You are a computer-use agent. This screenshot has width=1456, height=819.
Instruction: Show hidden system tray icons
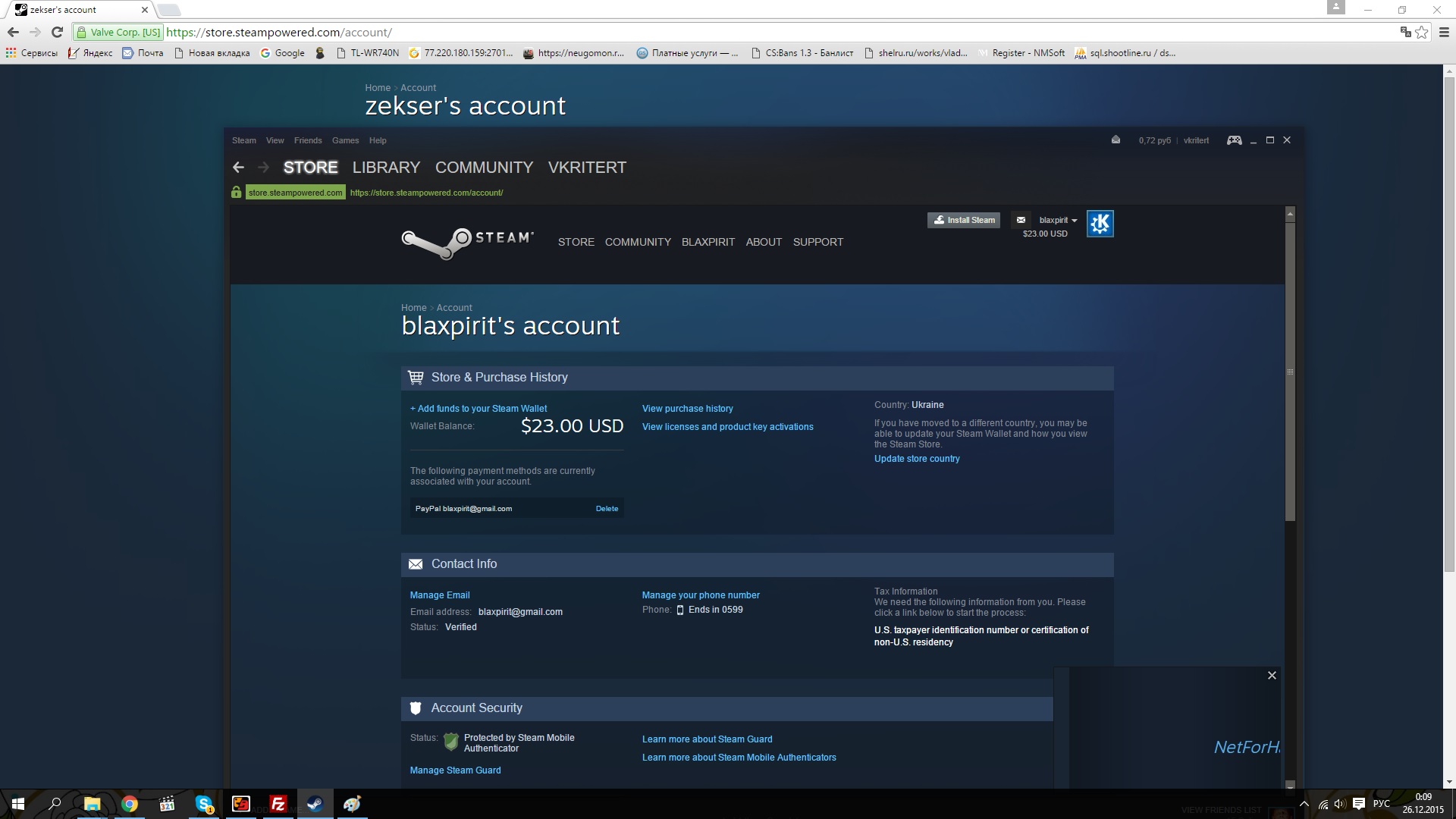click(x=1304, y=804)
